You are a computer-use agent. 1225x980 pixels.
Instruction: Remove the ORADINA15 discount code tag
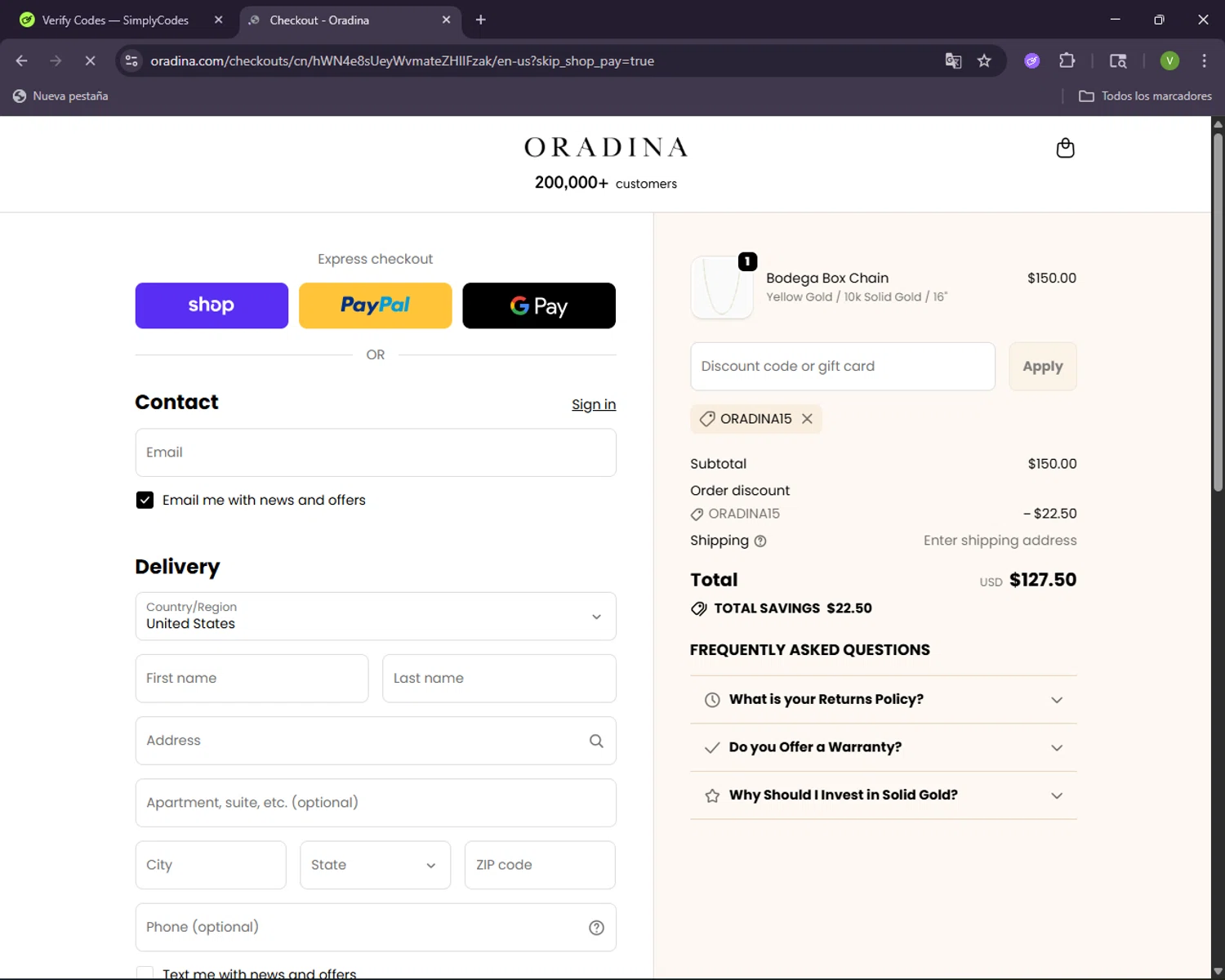click(x=807, y=419)
